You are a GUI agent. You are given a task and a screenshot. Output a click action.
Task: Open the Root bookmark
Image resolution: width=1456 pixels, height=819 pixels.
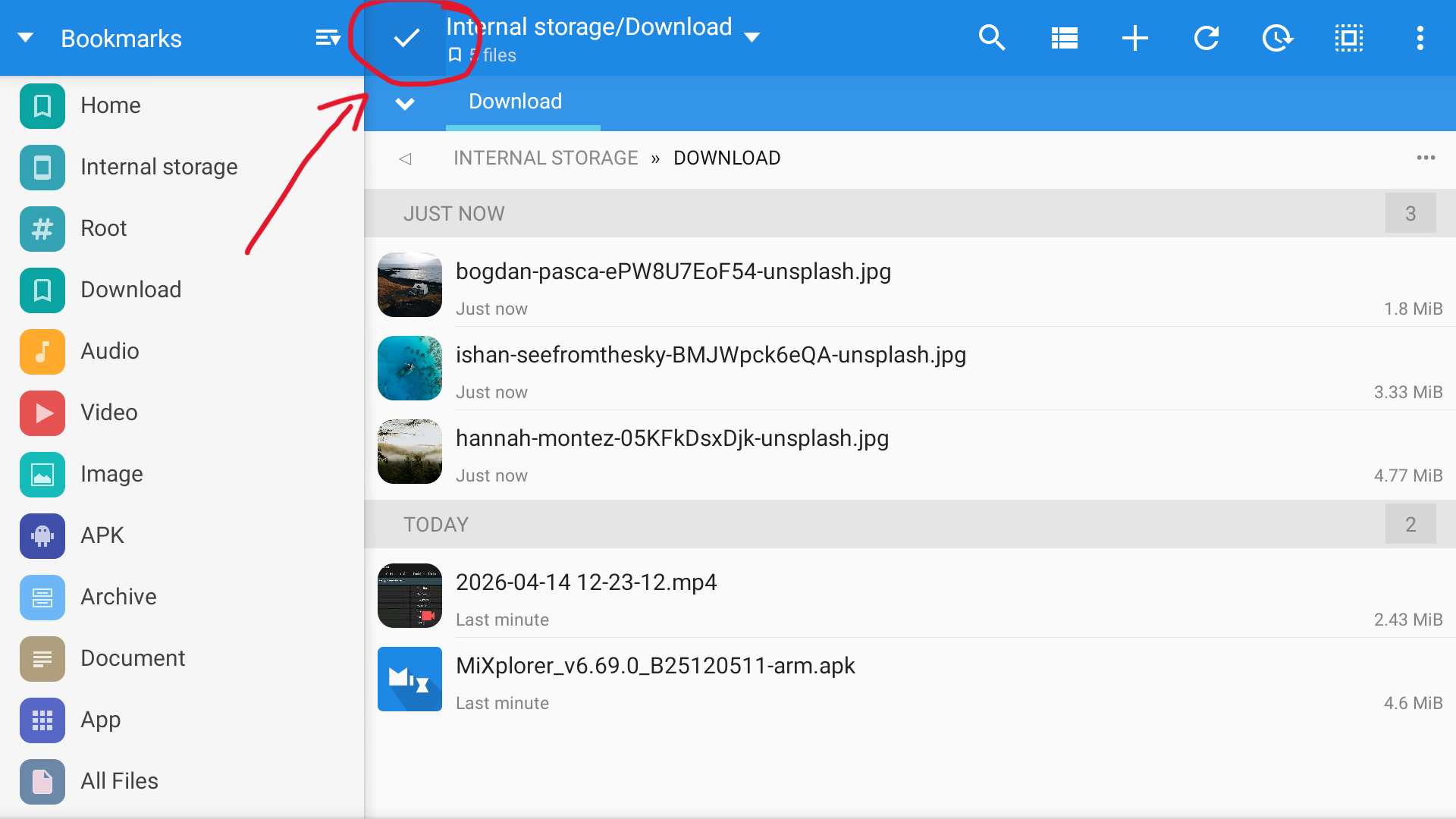pyautogui.click(x=104, y=228)
